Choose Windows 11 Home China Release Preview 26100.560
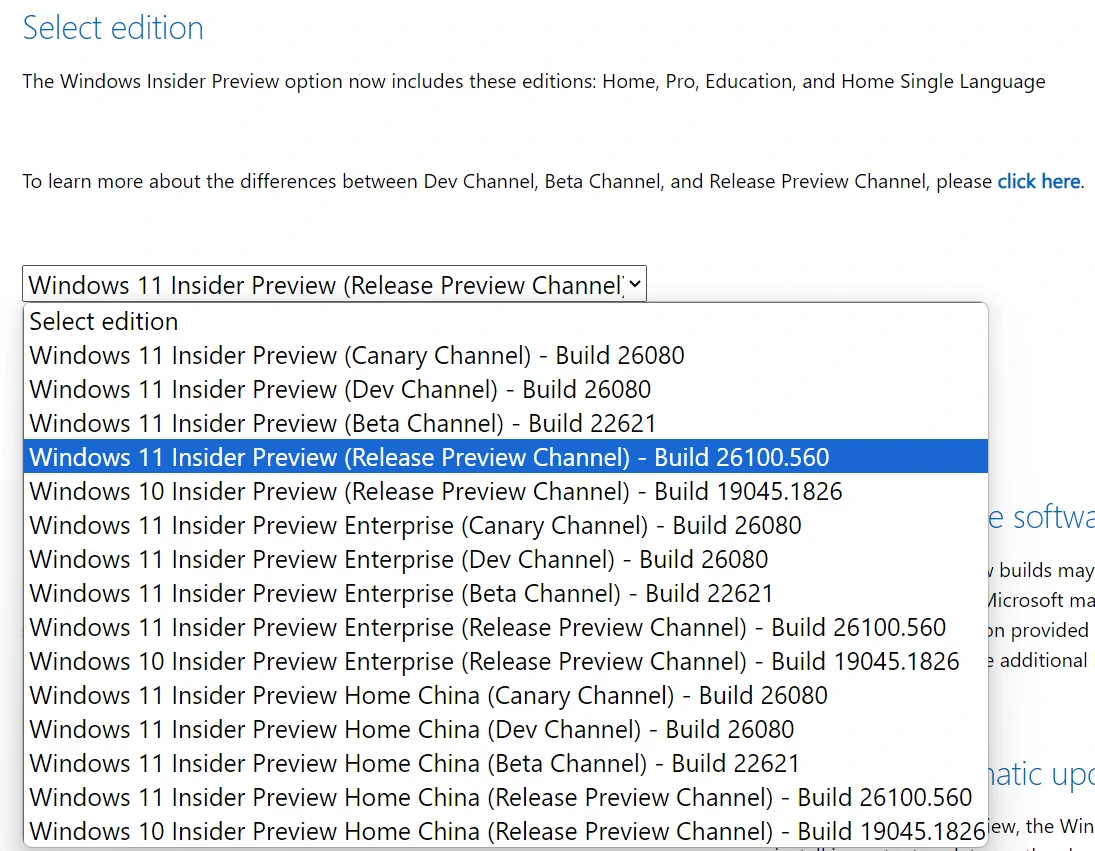The width and height of the screenshot is (1095, 851). tap(506, 797)
